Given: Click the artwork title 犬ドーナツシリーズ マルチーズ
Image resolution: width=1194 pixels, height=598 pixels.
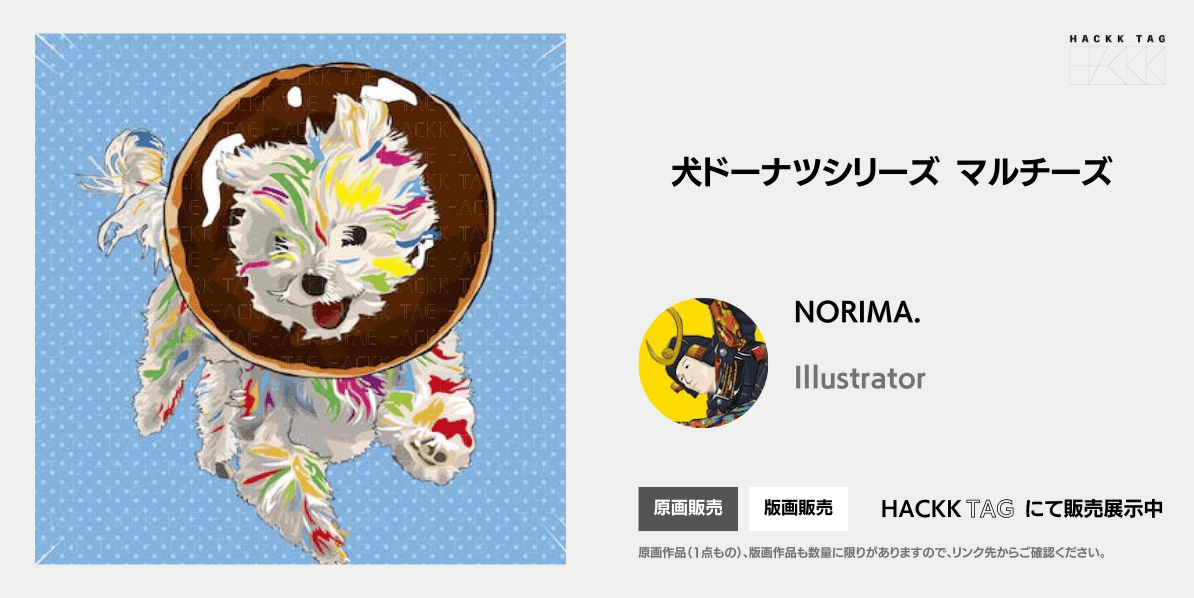Looking at the screenshot, I should (x=892, y=172).
